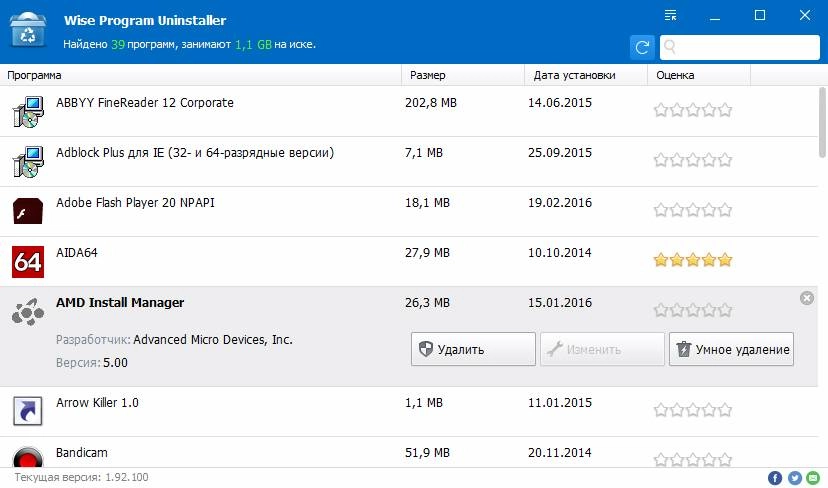This screenshot has width=828, height=488.
Task: Click the vertical scrollbar thumb
Action: coord(822,123)
